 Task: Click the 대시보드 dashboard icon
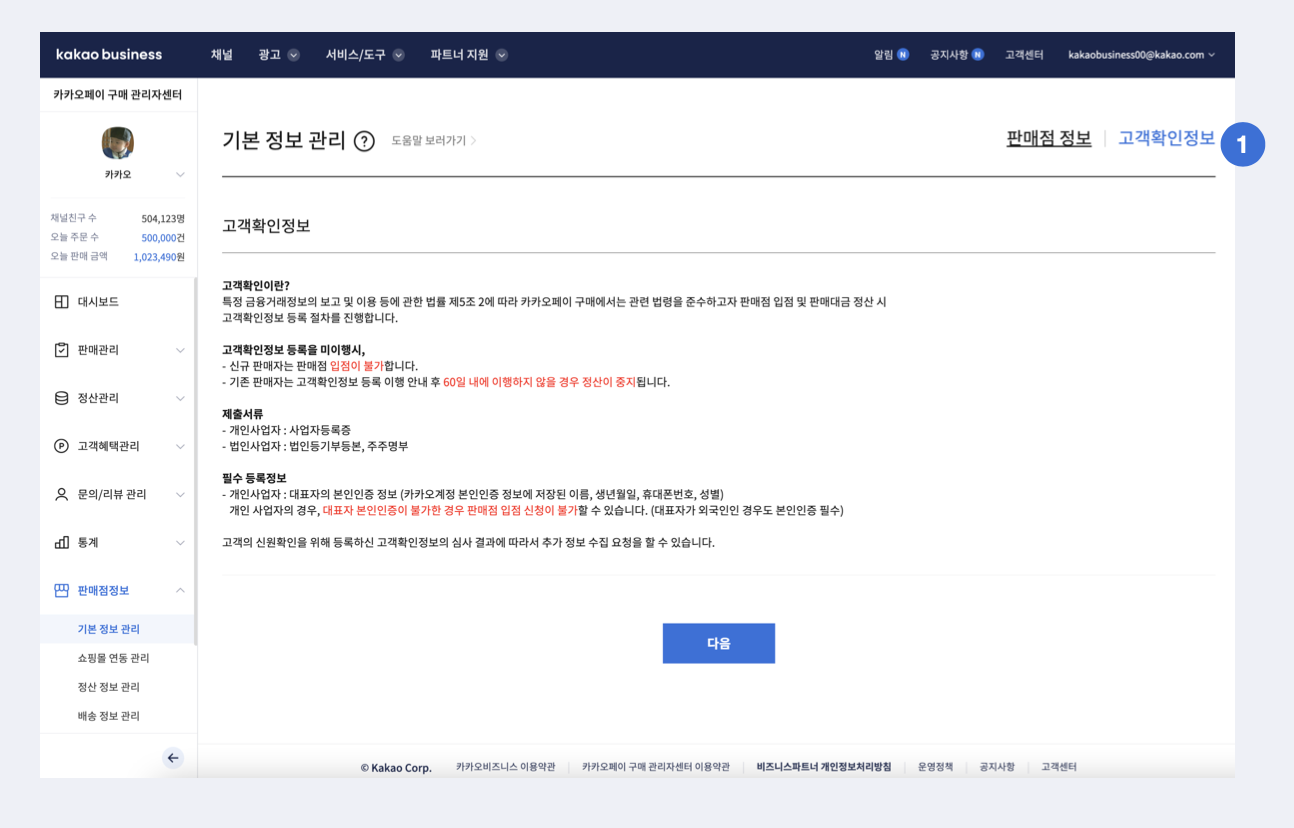[61, 301]
